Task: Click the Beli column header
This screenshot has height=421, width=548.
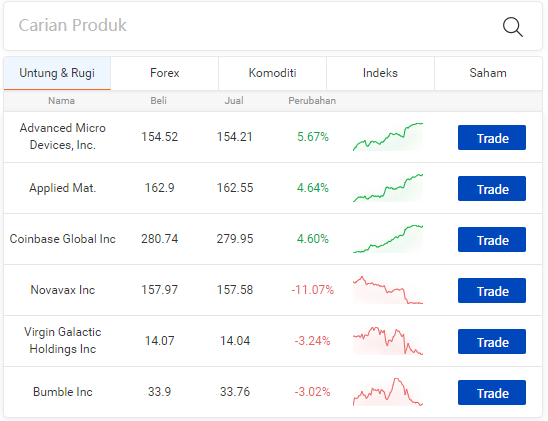Action: click(159, 101)
